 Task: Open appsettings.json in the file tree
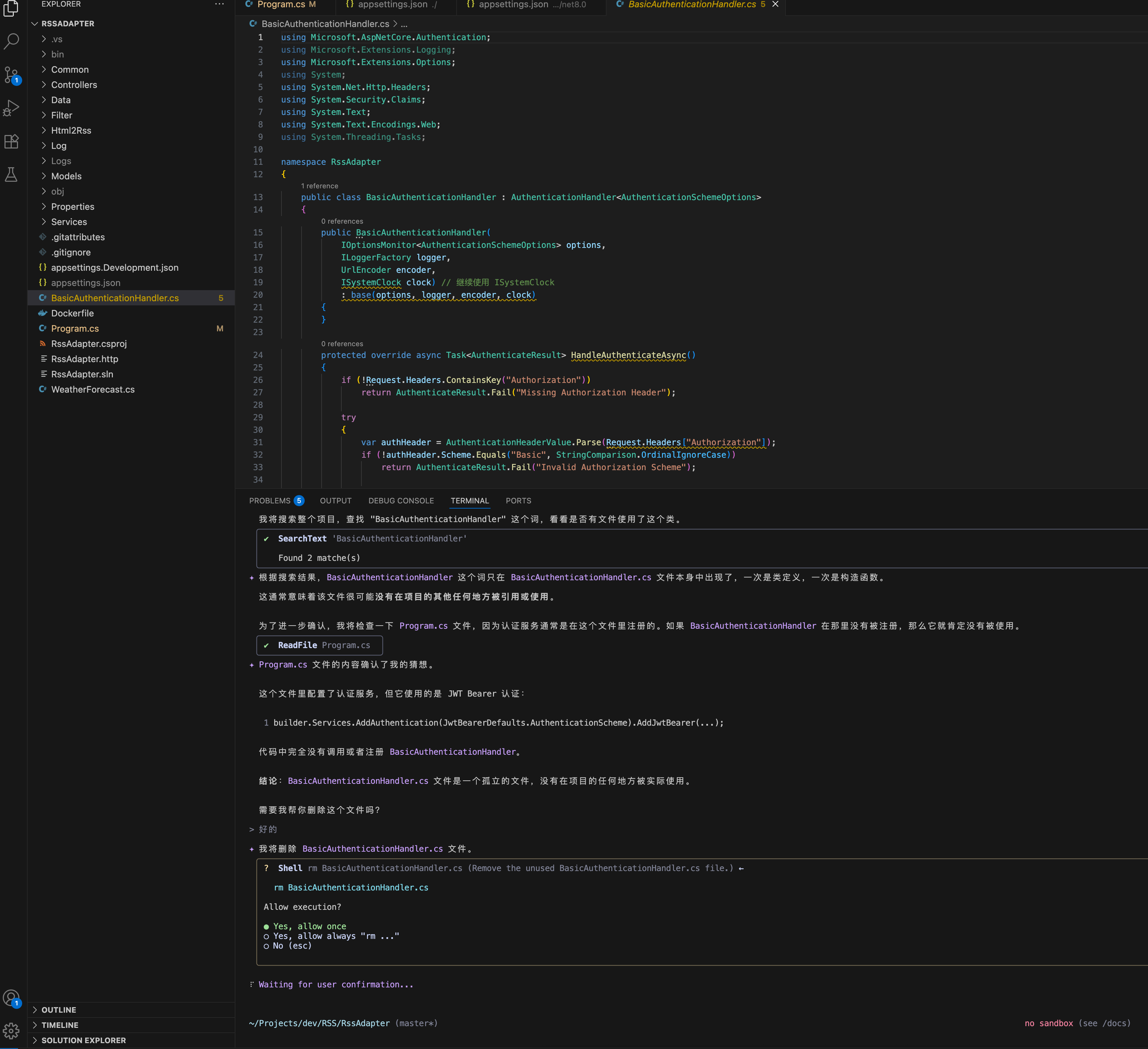pyautogui.click(x=131, y=283)
